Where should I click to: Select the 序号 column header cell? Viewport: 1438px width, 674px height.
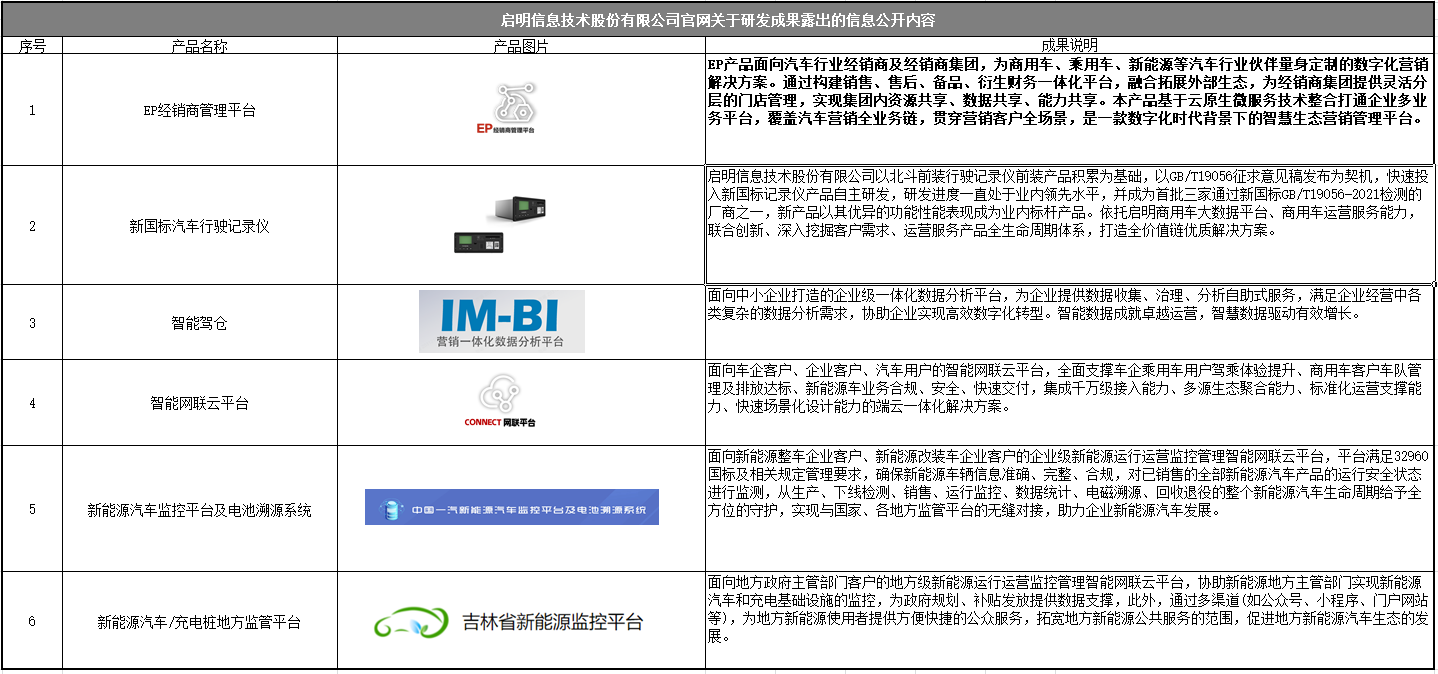tap(32, 46)
